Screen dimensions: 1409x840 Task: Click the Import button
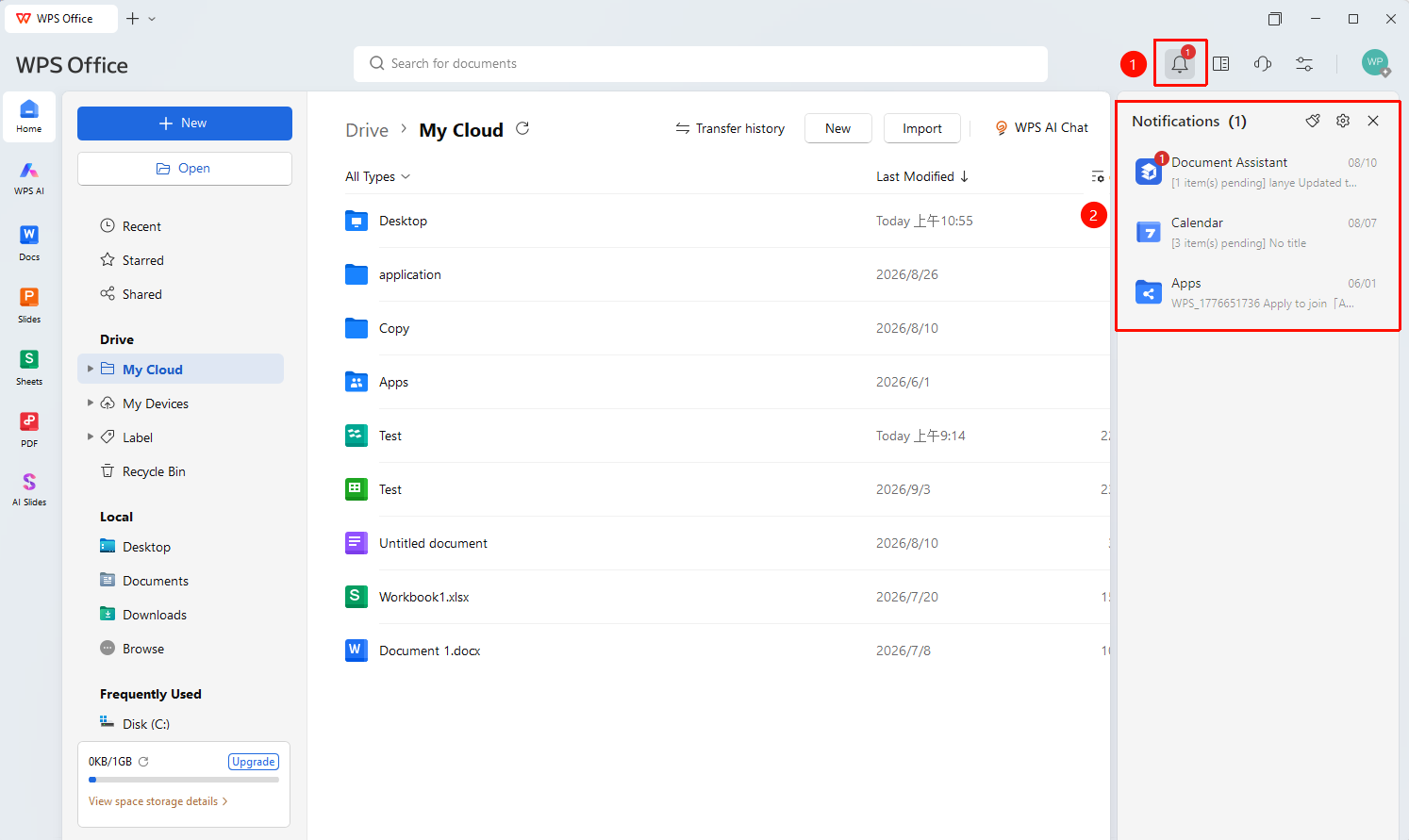pyautogui.click(x=922, y=128)
